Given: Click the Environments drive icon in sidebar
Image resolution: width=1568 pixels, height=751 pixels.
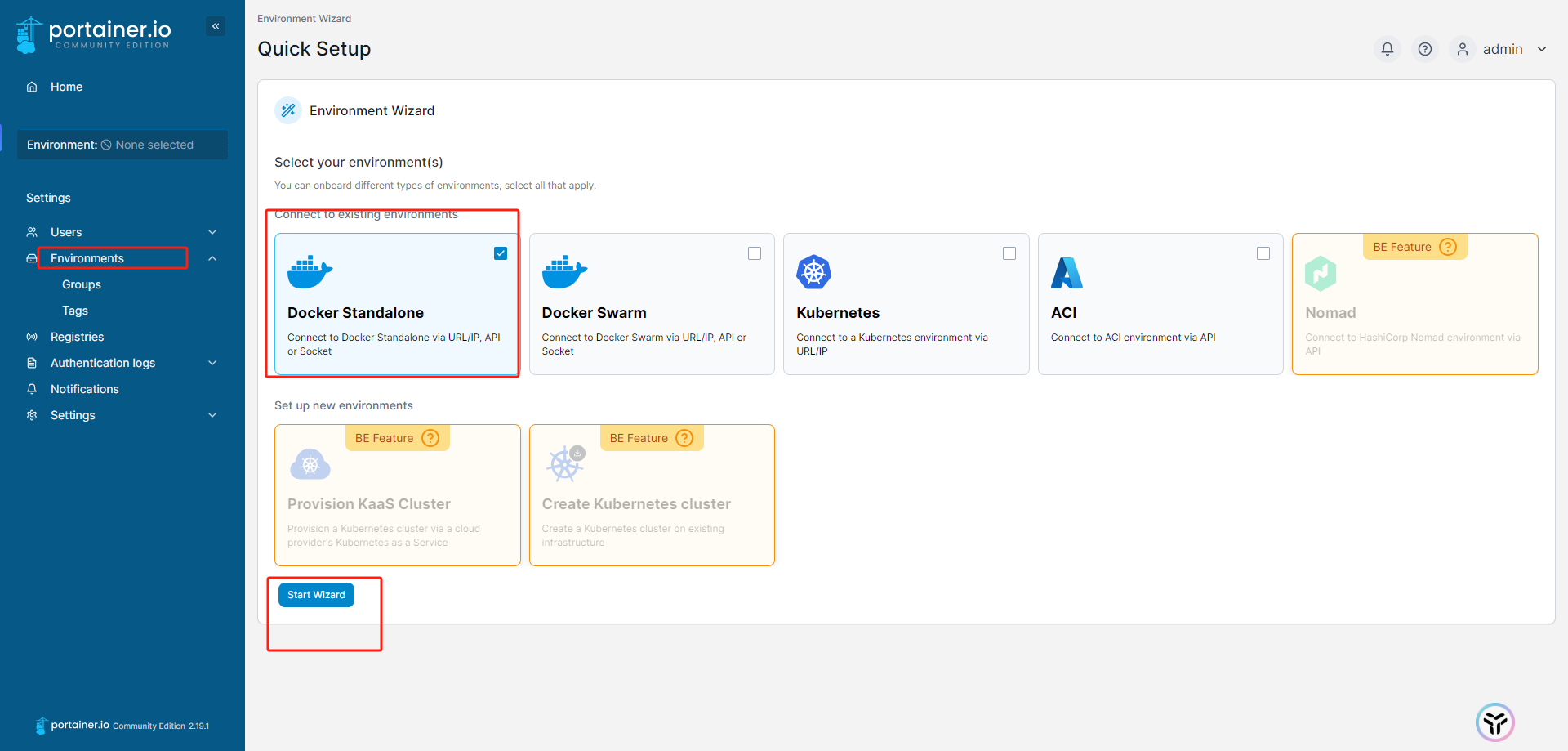Looking at the screenshot, I should click(32, 258).
